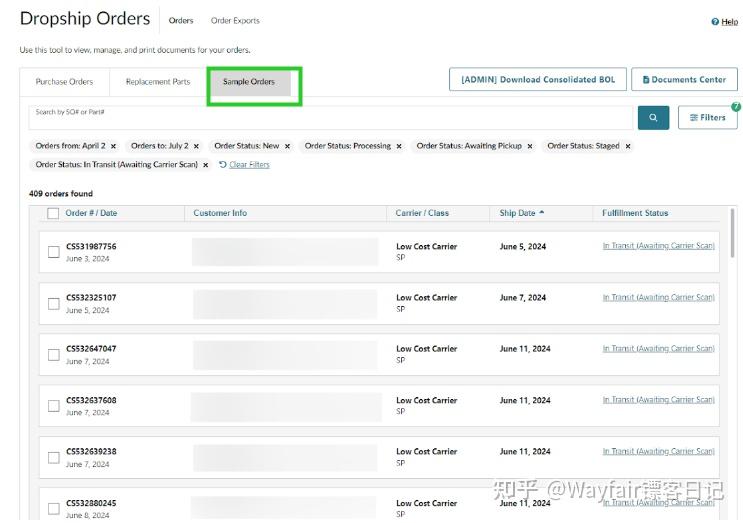Select checkbox for order CS532637608
The width and height of the screenshot is (743, 523).
click(x=54, y=406)
